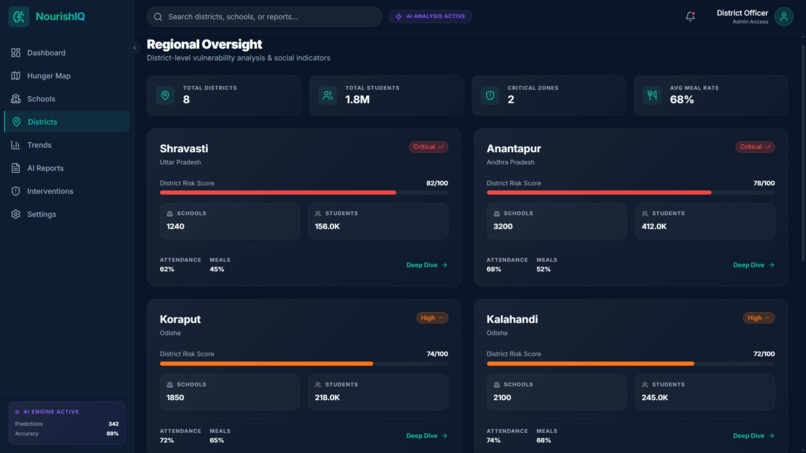This screenshot has height=453, width=806.
Task: Click the Avg Meal Rate utensils icon
Action: coord(652,95)
